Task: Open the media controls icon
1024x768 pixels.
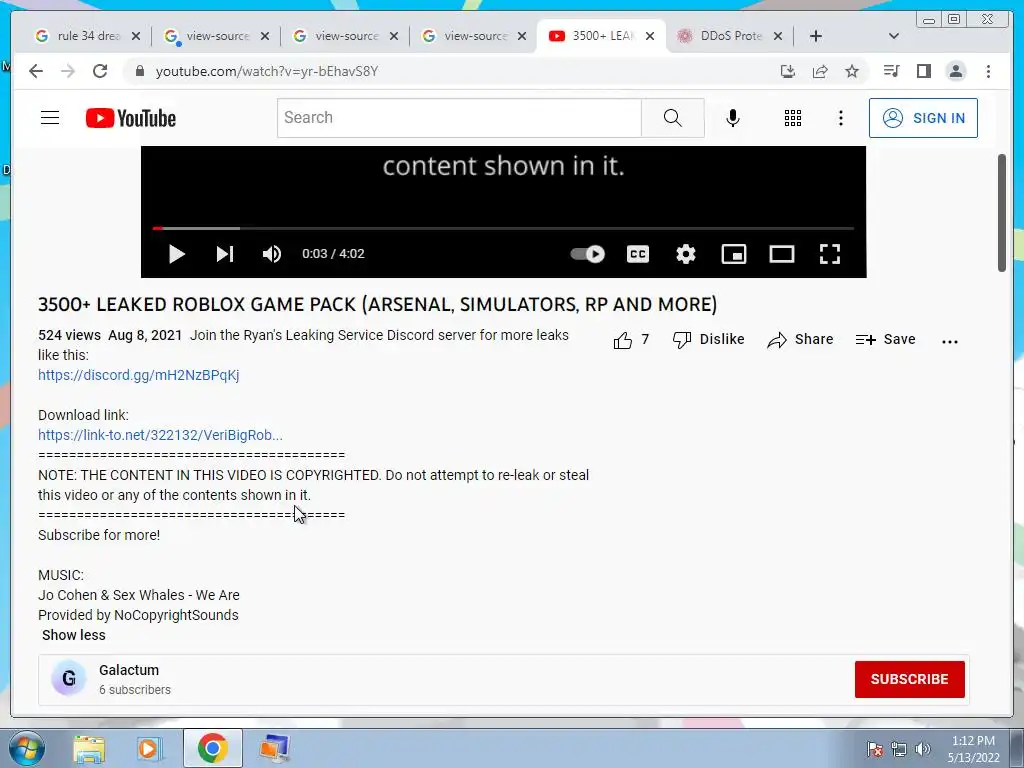Action: (x=891, y=71)
